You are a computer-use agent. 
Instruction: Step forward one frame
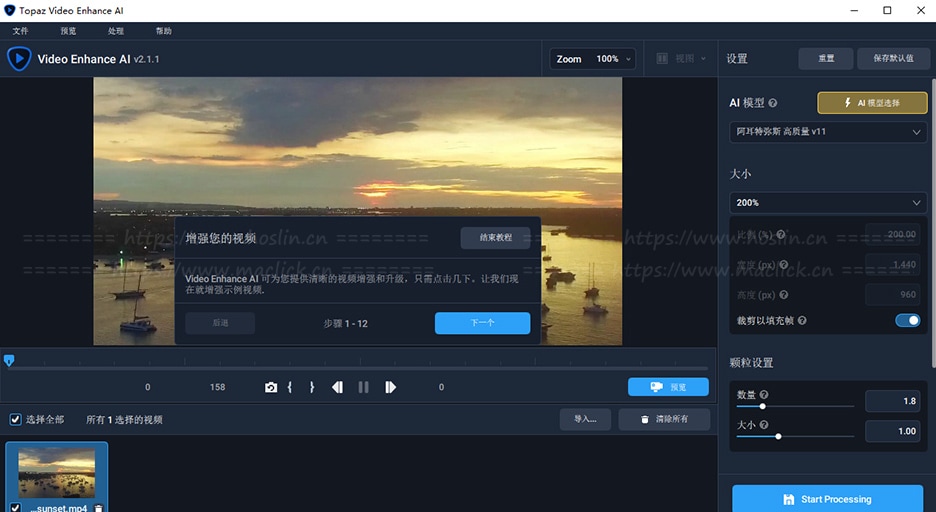coord(390,387)
